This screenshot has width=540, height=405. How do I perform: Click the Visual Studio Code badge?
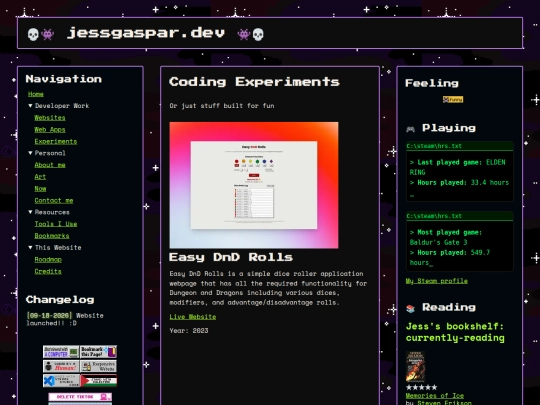(x=61, y=381)
